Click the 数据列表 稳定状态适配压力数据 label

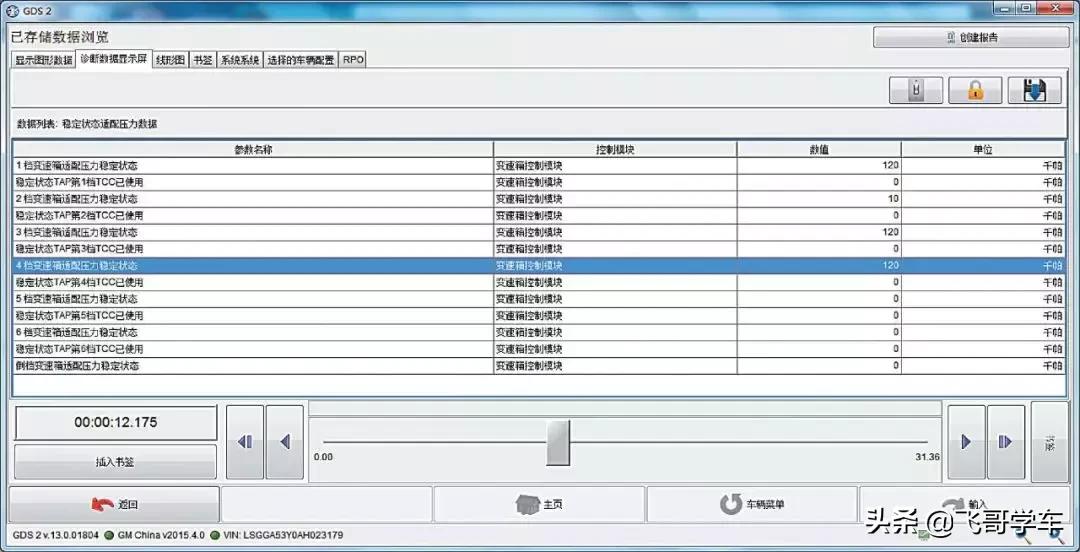click(87, 125)
